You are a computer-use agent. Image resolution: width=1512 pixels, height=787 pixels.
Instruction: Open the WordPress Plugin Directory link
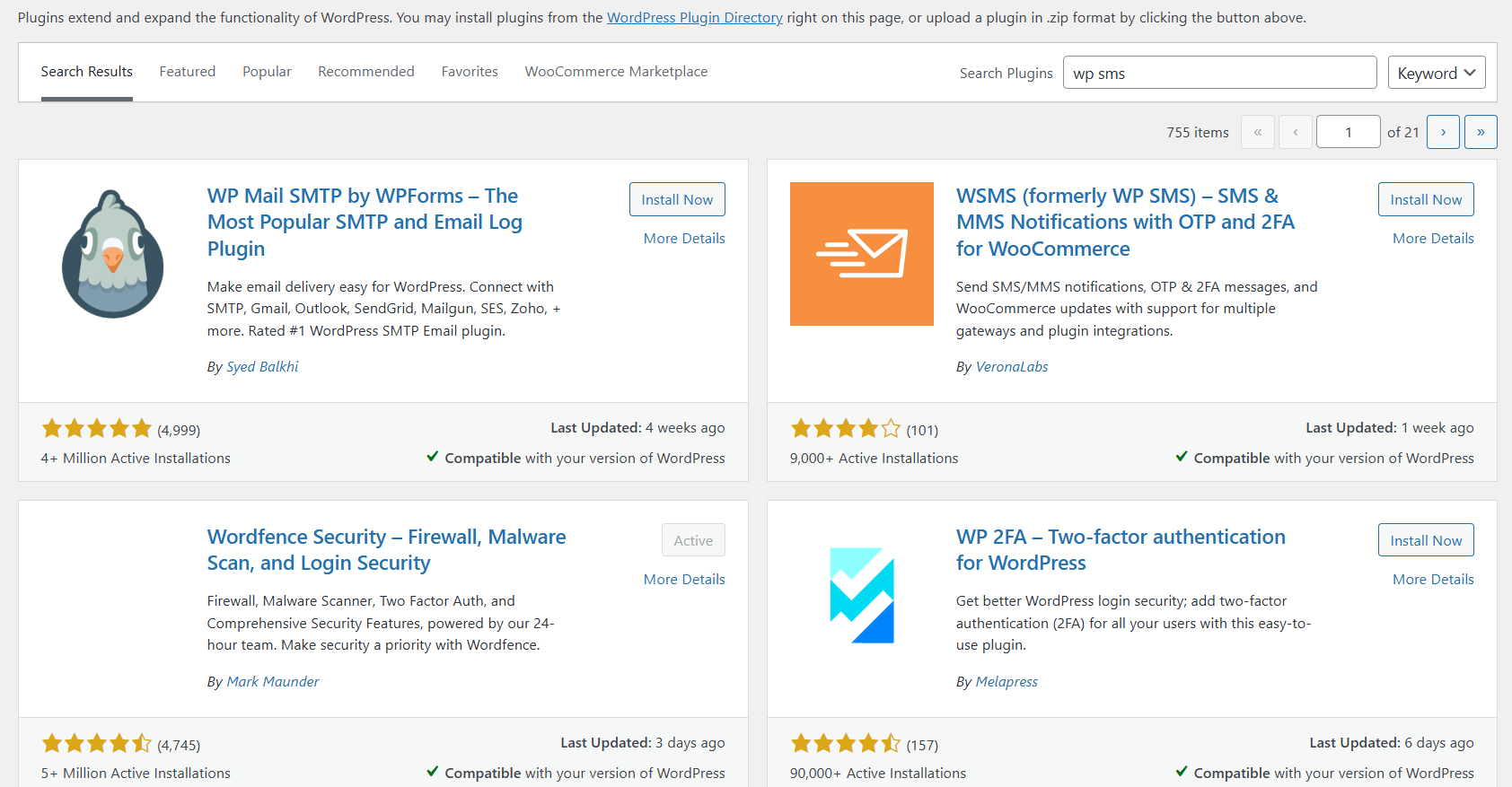pyautogui.click(x=694, y=18)
